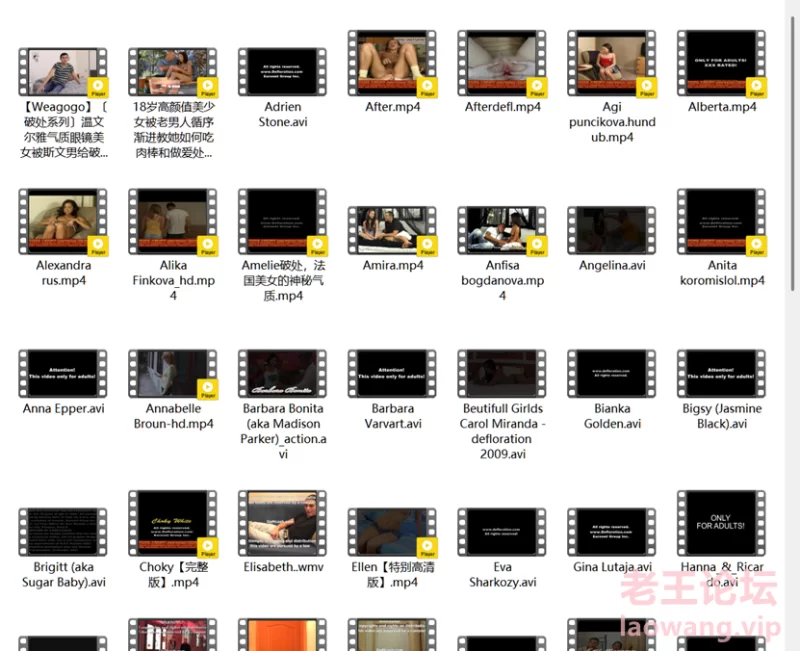Click the 'Anfisa bogdanova.mp4' file name
Viewport: 800px width, 651px height.
click(502, 281)
